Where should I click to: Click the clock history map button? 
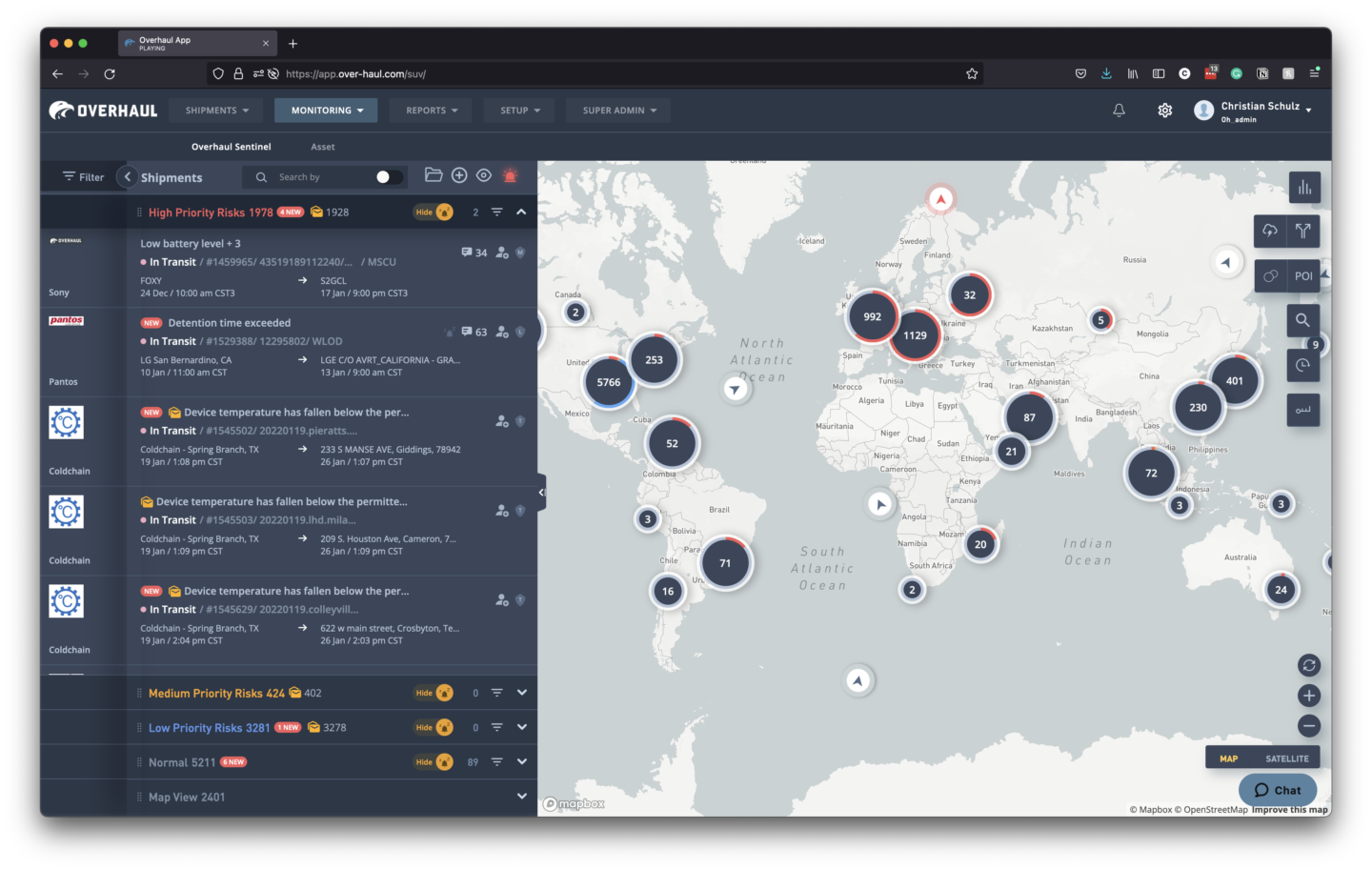[x=1302, y=365]
